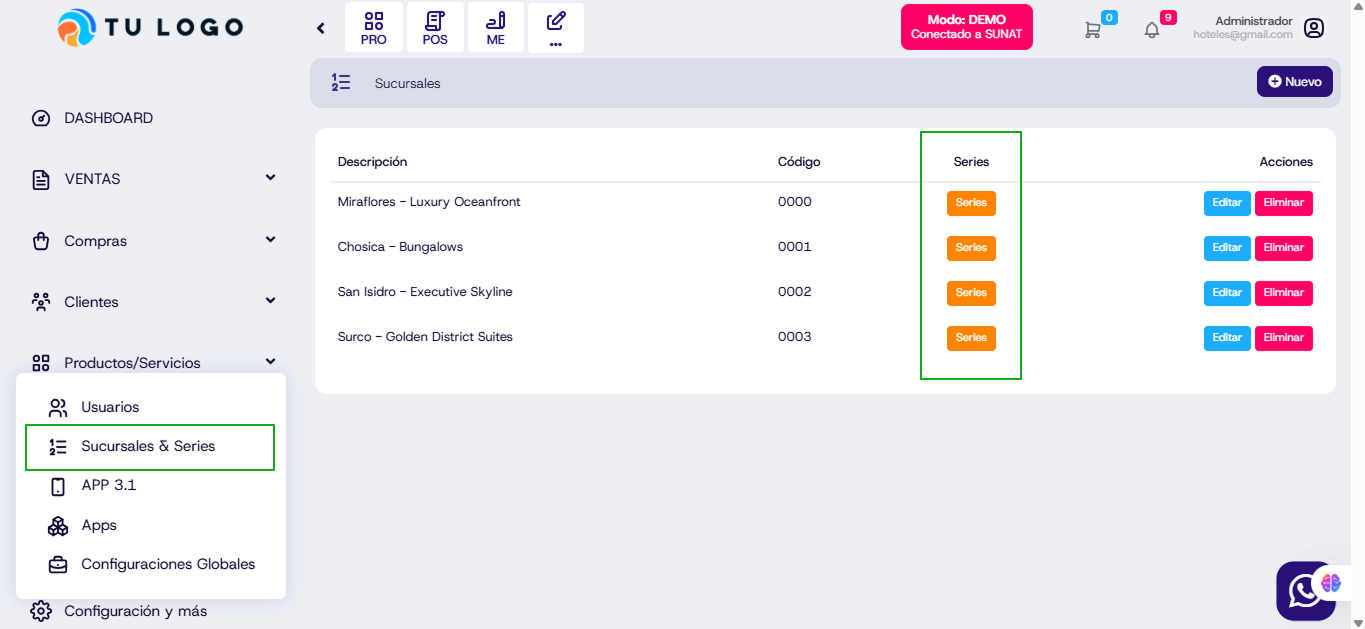Open the edit pencil shortcut icon
1365x629 pixels.
[x=556, y=28]
